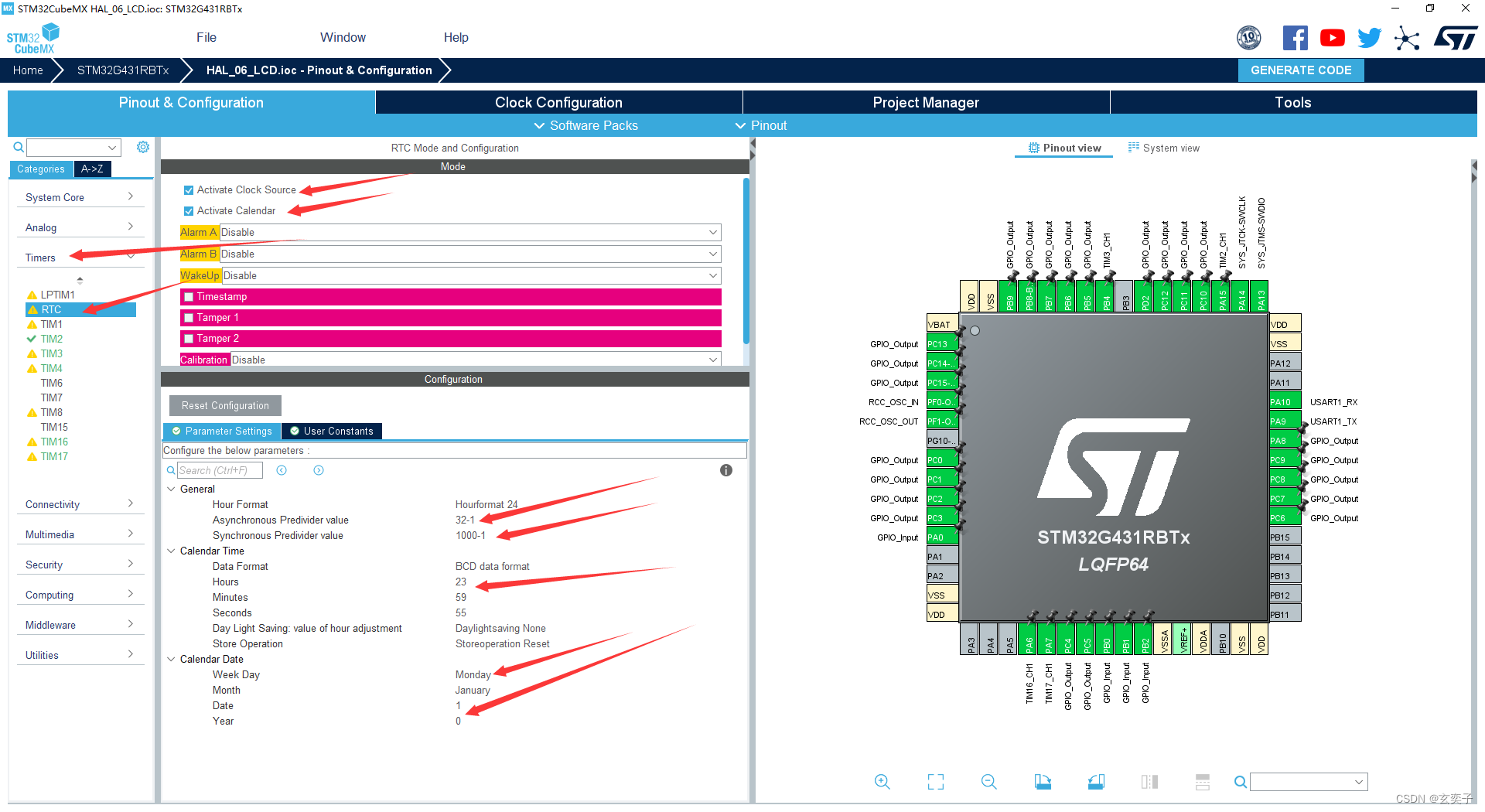Expand the System Core category
1485x812 pixels.
pyautogui.click(x=80, y=197)
